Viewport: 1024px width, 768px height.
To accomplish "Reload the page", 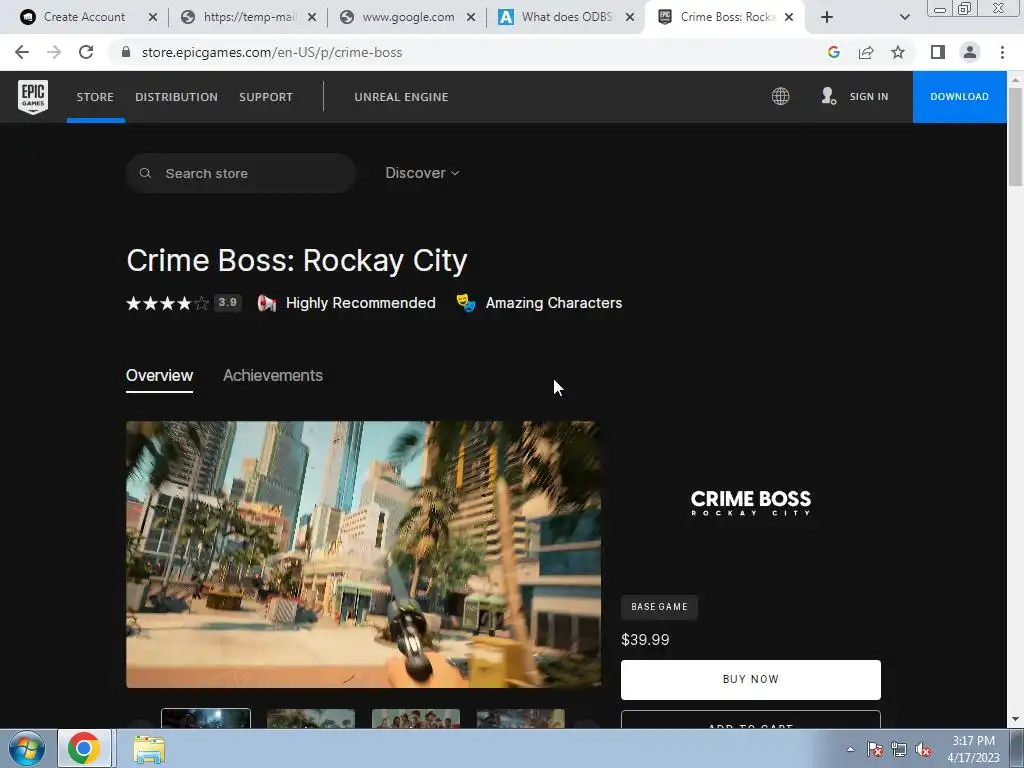I will coord(86,52).
